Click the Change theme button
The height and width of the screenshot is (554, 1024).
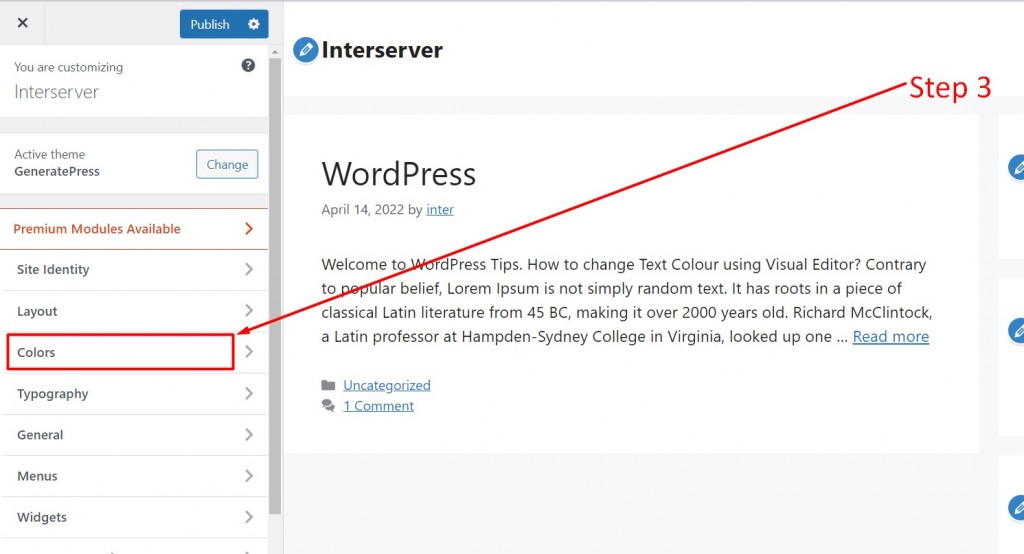coord(227,164)
